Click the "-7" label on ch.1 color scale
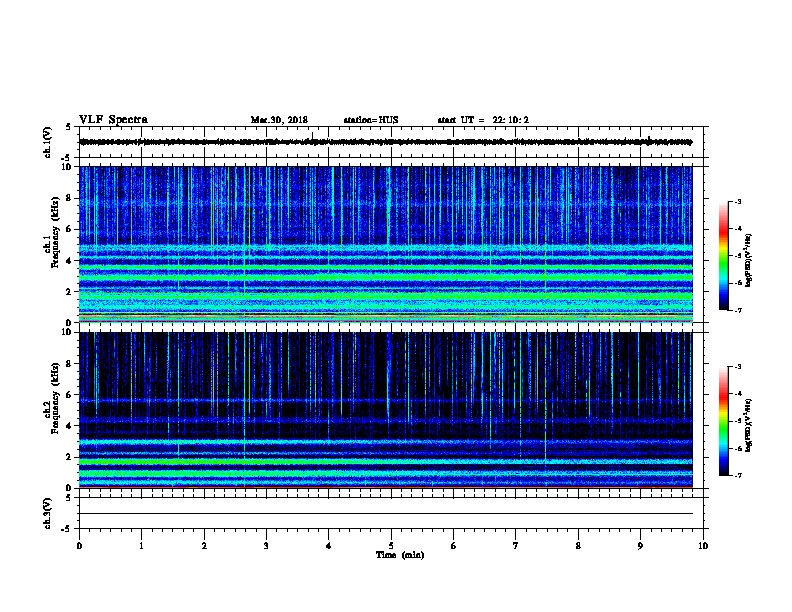 point(737,310)
